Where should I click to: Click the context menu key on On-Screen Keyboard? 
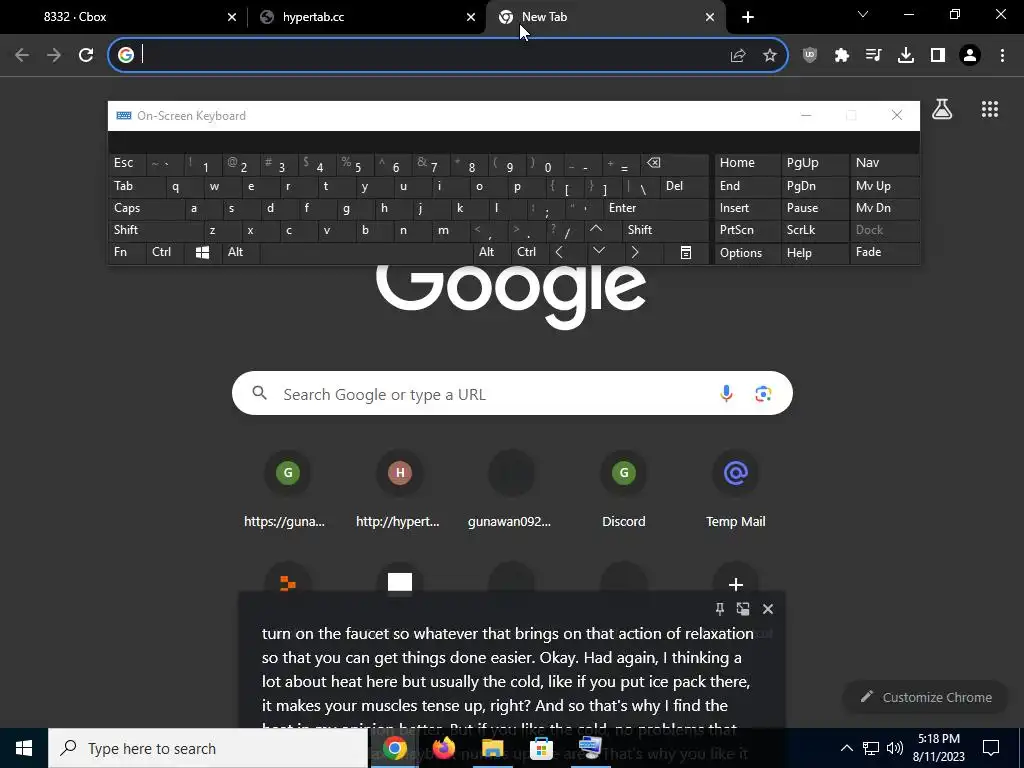coord(686,252)
